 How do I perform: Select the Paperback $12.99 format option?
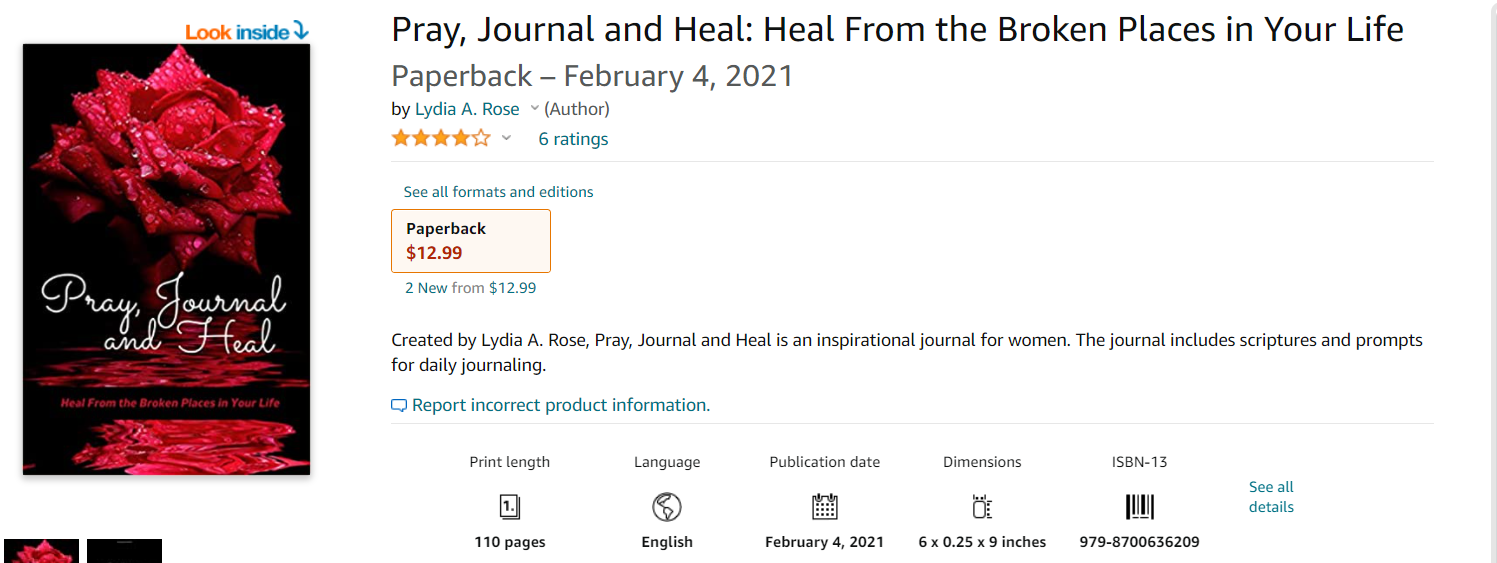[x=470, y=241]
